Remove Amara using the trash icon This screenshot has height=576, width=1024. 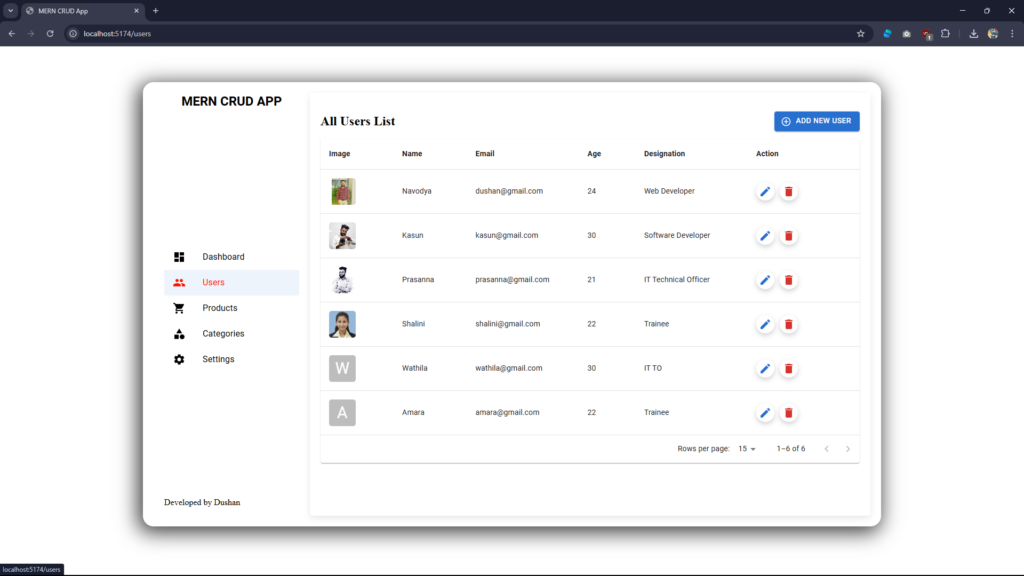coord(788,413)
